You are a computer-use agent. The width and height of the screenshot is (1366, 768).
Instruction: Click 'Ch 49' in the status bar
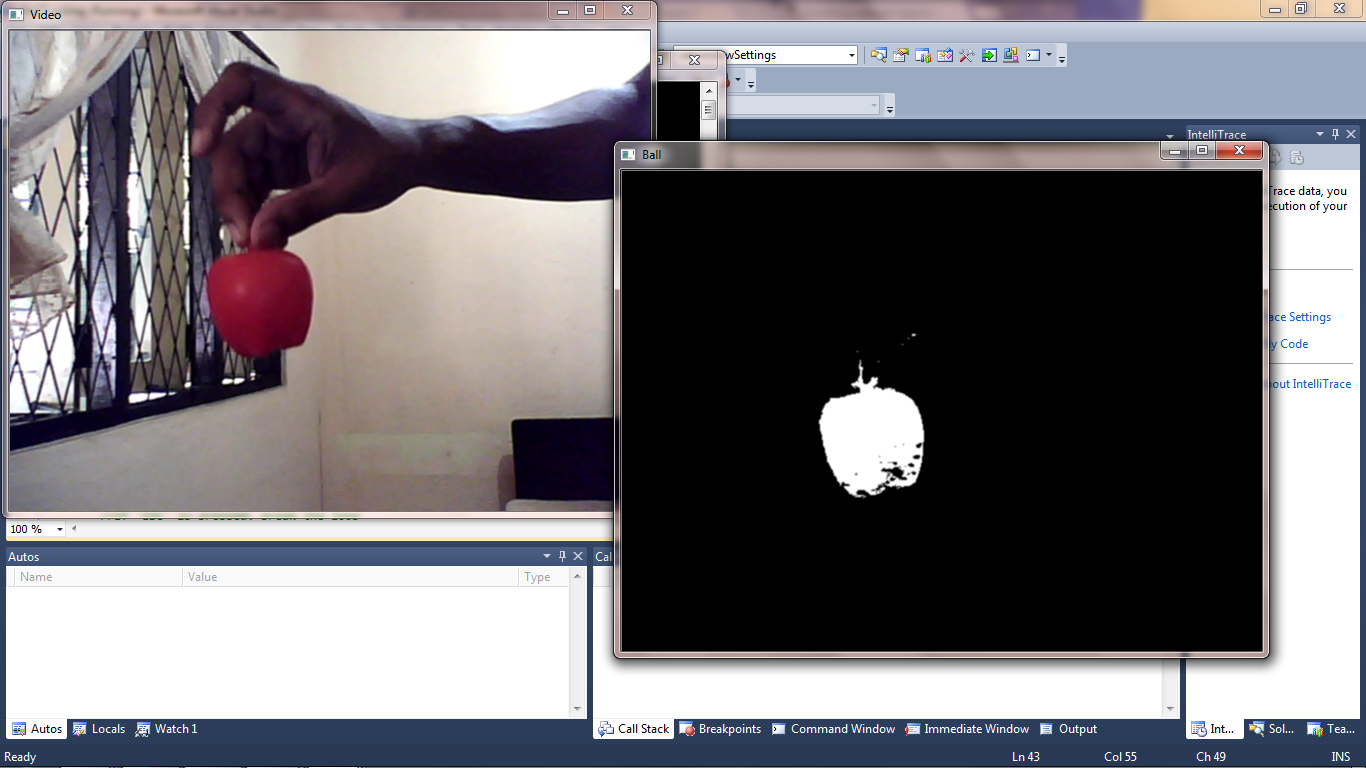[x=1211, y=757]
